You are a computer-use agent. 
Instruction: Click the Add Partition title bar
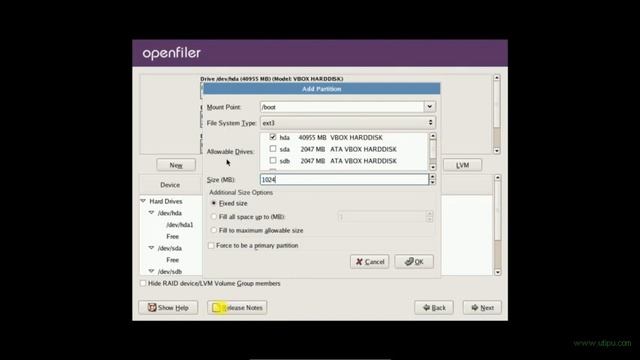pos(322,89)
